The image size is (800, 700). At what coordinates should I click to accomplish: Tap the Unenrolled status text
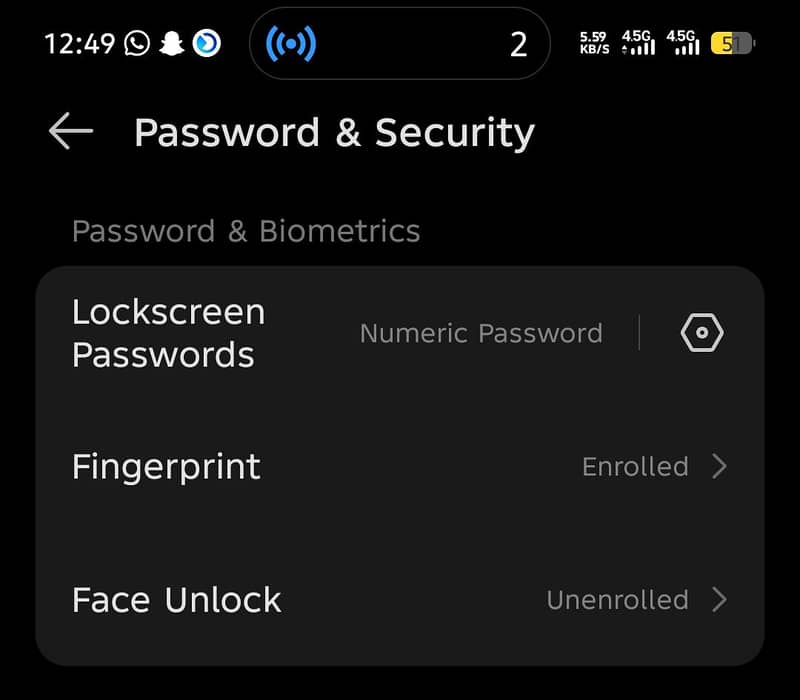[617, 599]
